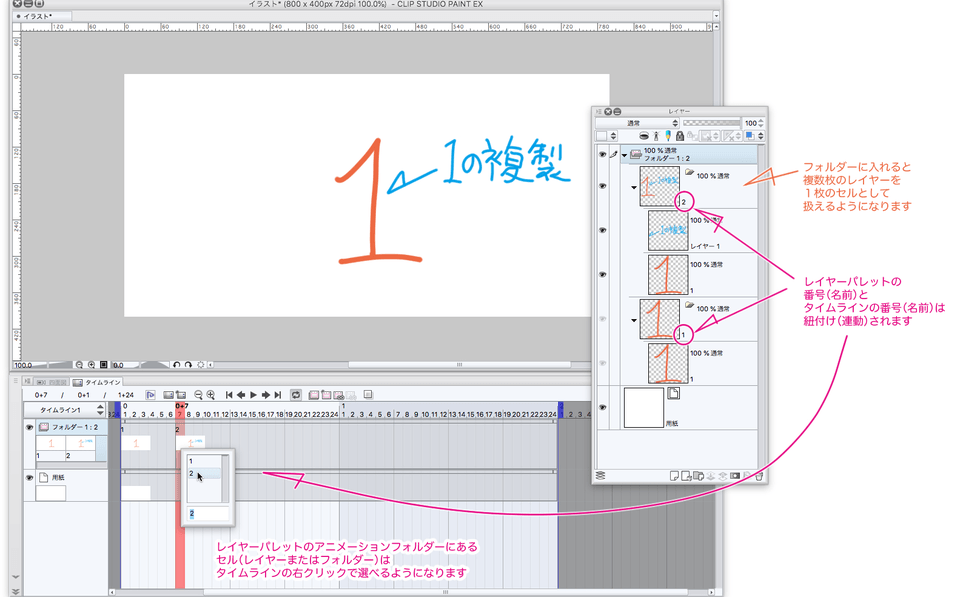Viewport: 960px width, 597px height.
Task: Toggle visibility of レイヤー 1 layer
Action: pos(602,230)
